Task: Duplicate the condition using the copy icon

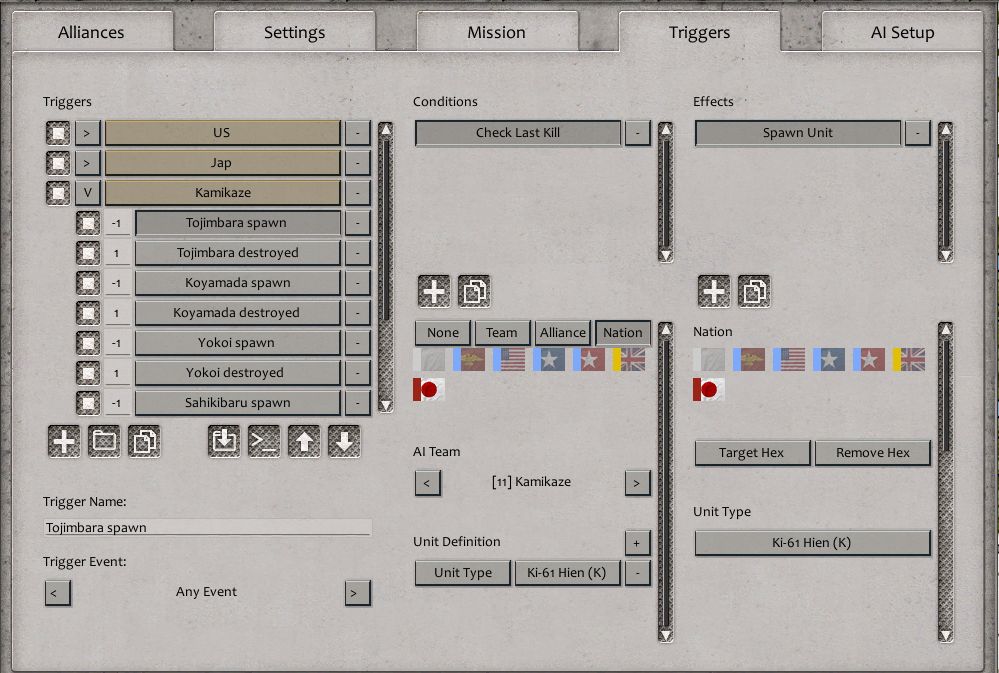Action: click(474, 291)
